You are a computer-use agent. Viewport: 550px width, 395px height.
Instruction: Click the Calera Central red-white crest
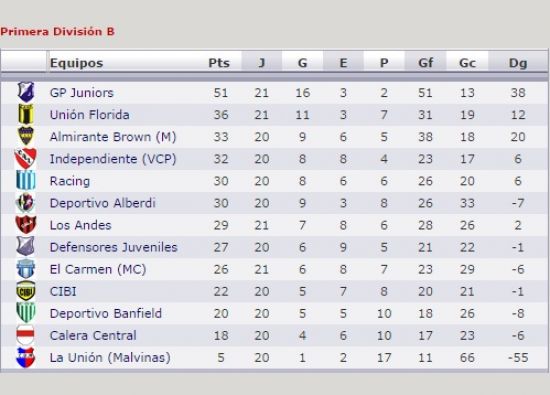click(x=26, y=335)
